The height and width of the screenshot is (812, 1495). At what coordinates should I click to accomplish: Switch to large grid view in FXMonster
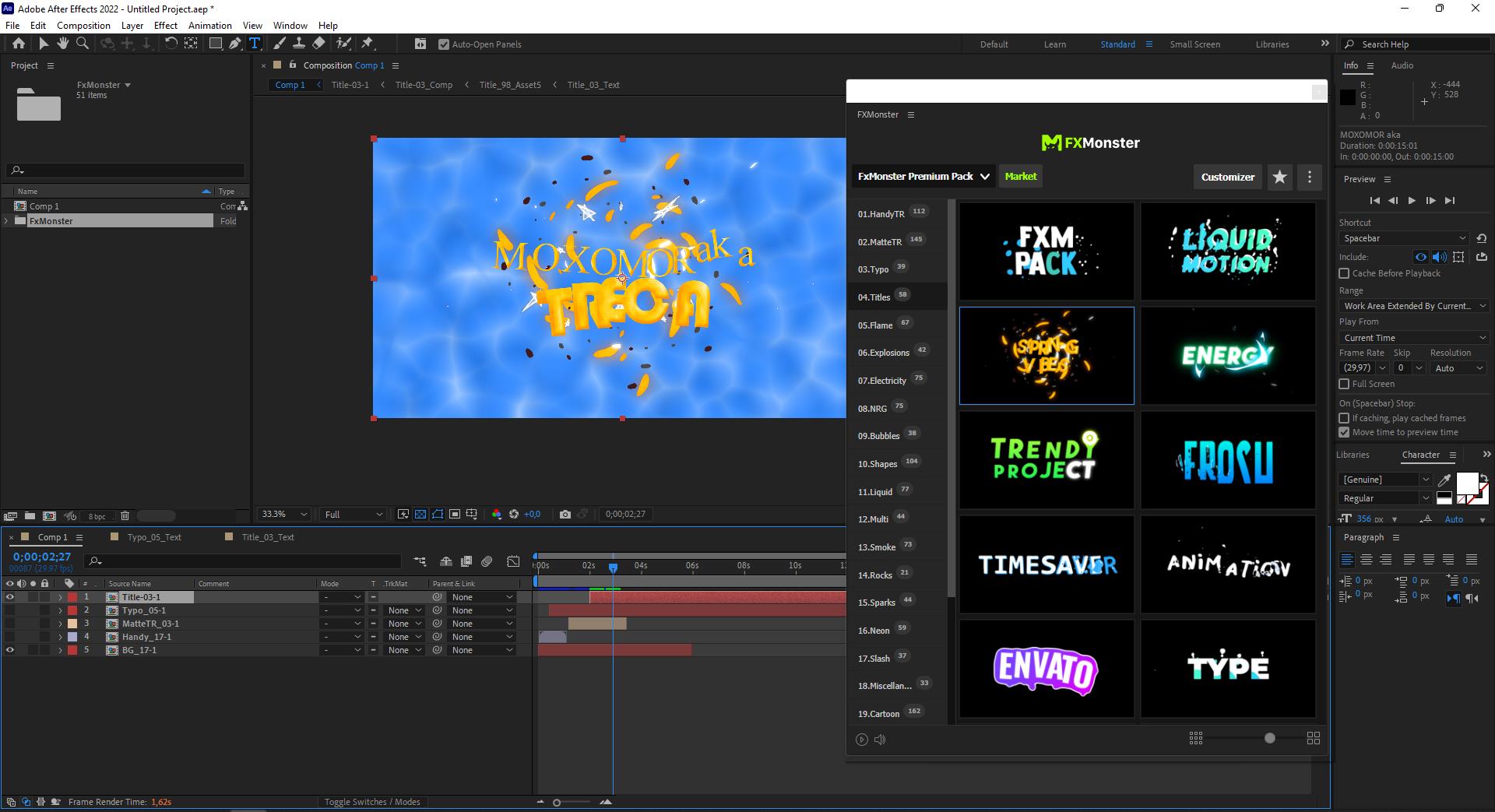[1314, 738]
